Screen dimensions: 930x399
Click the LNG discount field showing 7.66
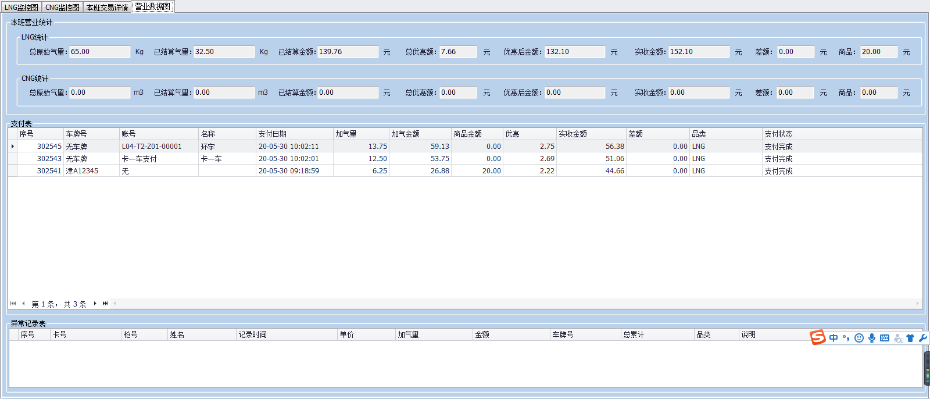click(x=458, y=52)
